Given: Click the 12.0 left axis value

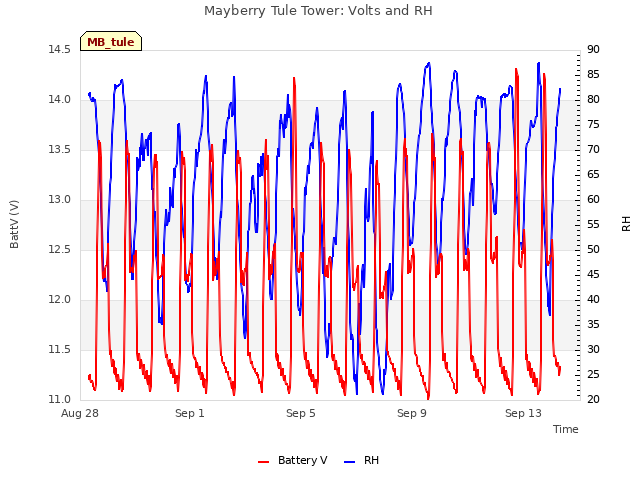Looking at the screenshot, I should point(60,300).
